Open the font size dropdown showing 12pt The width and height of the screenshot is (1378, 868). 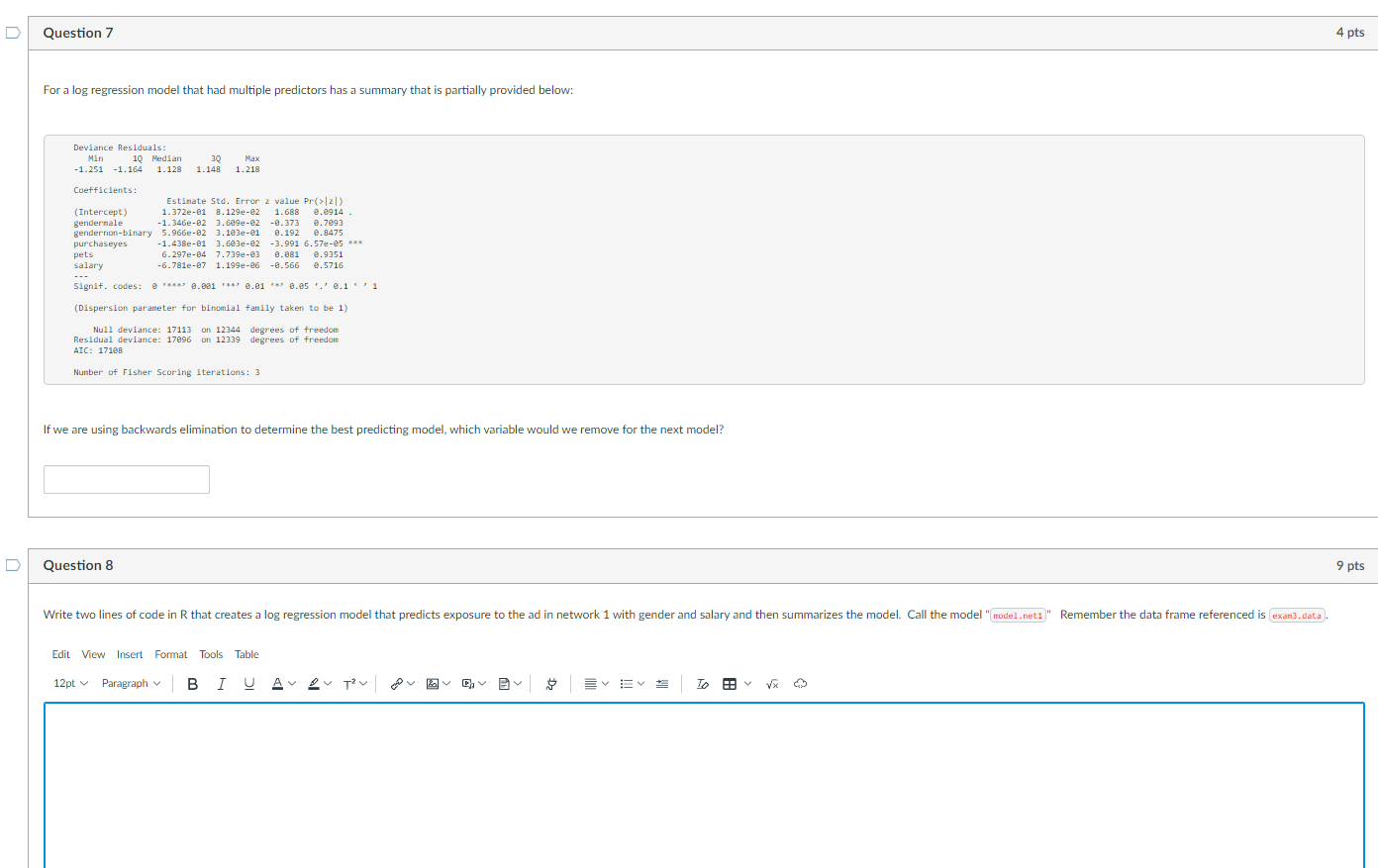(69, 683)
